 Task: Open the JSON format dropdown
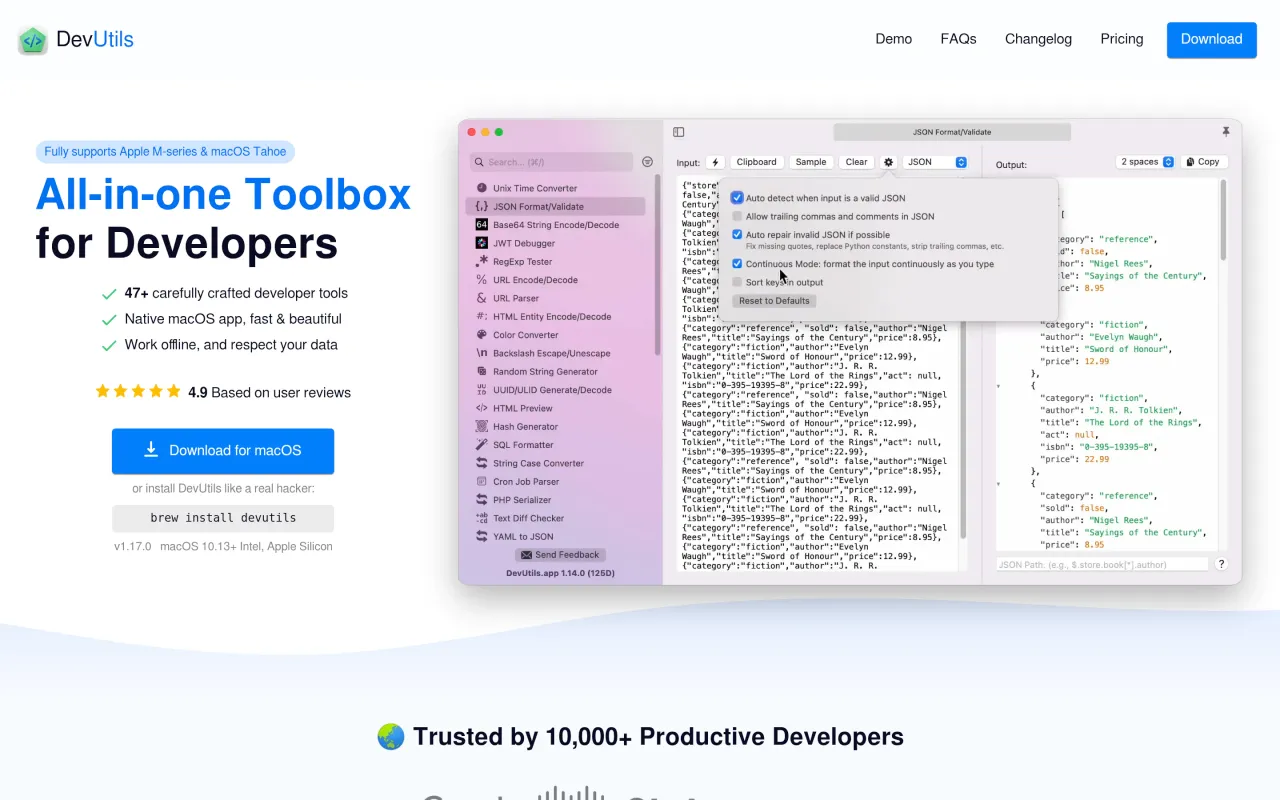coord(935,162)
